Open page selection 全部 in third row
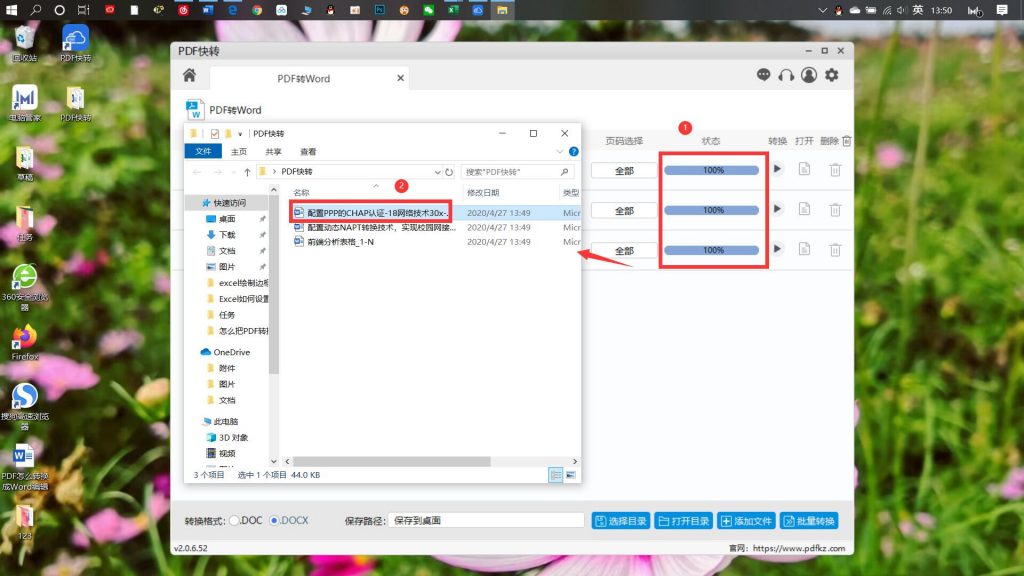Image resolution: width=1024 pixels, height=576 pixels. click(x=624, y=251)
